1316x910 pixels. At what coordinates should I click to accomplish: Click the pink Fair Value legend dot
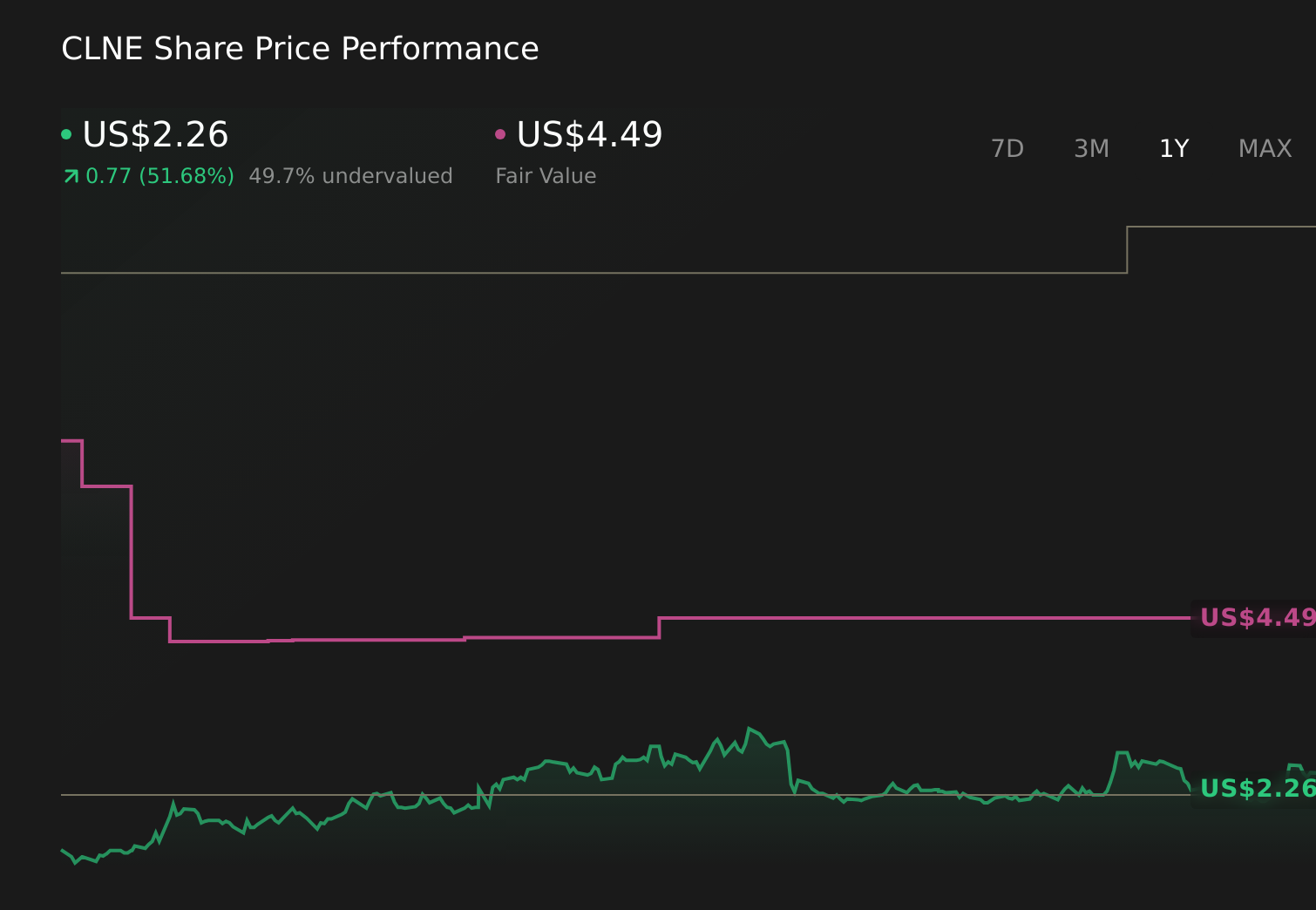(500, 132)
